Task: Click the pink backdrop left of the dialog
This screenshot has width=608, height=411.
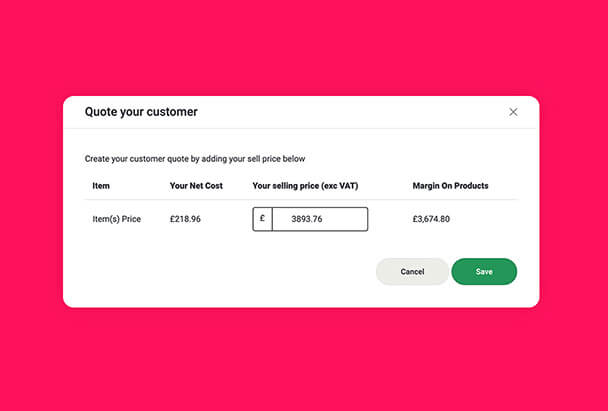Action: pyautogui.click(x=30, y=200)
